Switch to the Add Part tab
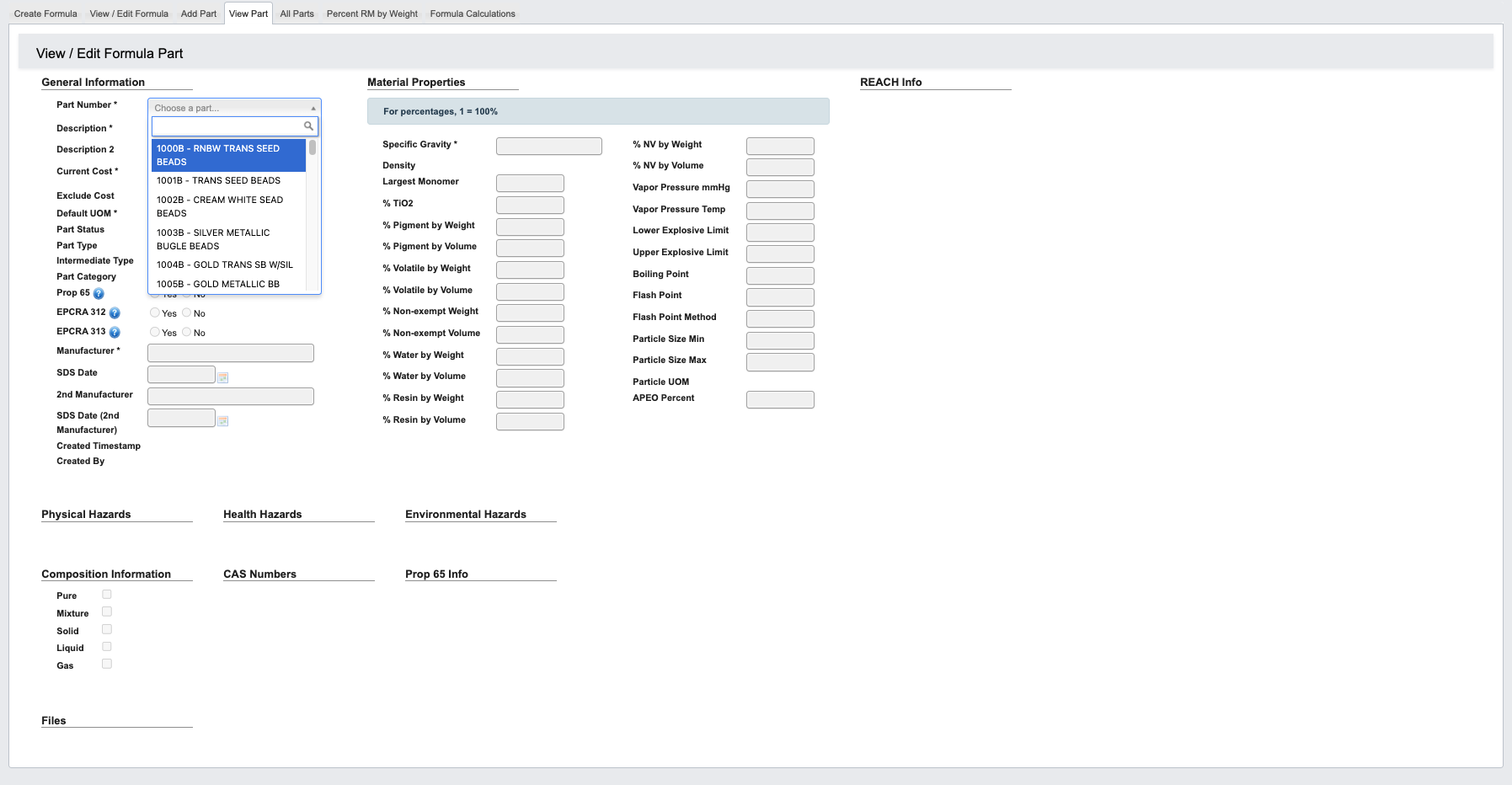 point(199,13)
